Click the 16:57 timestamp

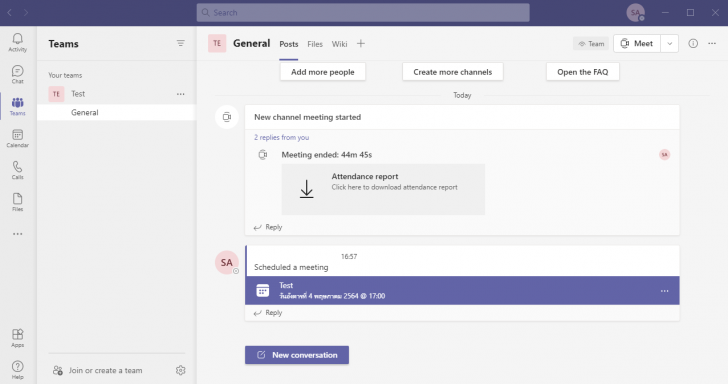(x=349, y=256)
